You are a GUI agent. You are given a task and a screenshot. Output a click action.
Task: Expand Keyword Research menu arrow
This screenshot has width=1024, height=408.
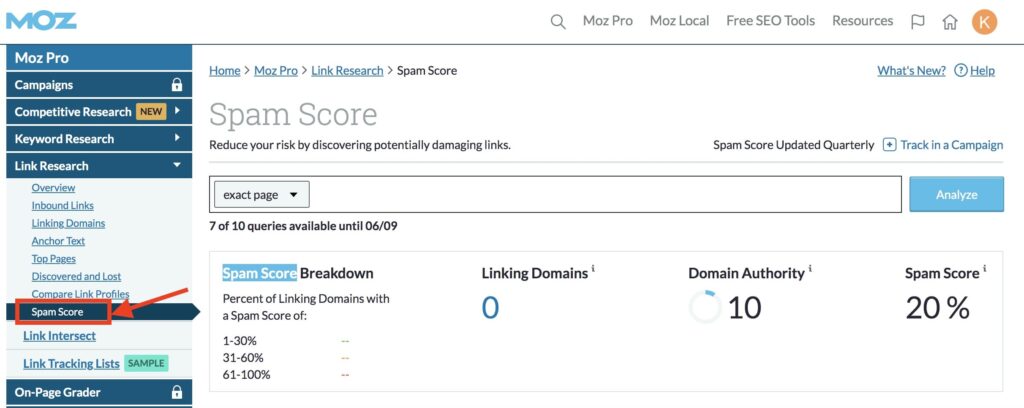coord(177,138)
